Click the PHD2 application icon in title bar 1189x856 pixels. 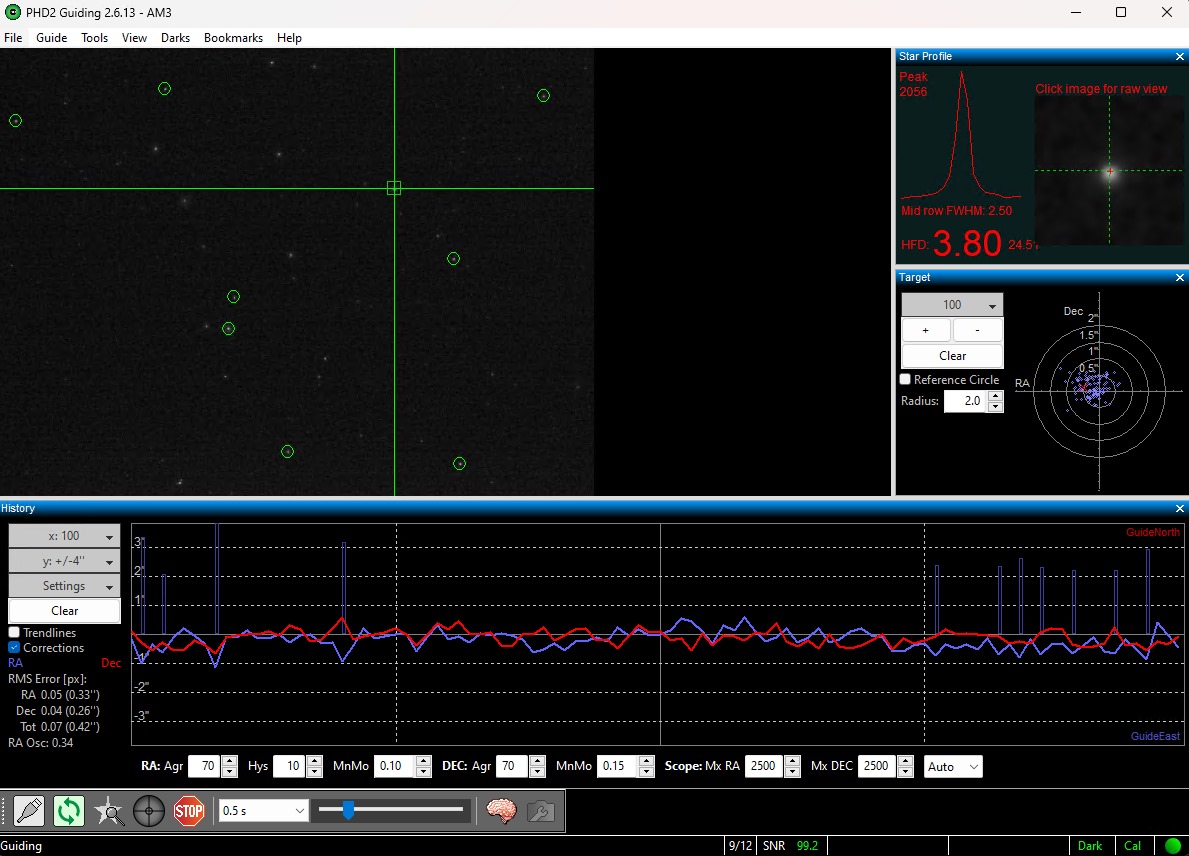tap(12, 12)
